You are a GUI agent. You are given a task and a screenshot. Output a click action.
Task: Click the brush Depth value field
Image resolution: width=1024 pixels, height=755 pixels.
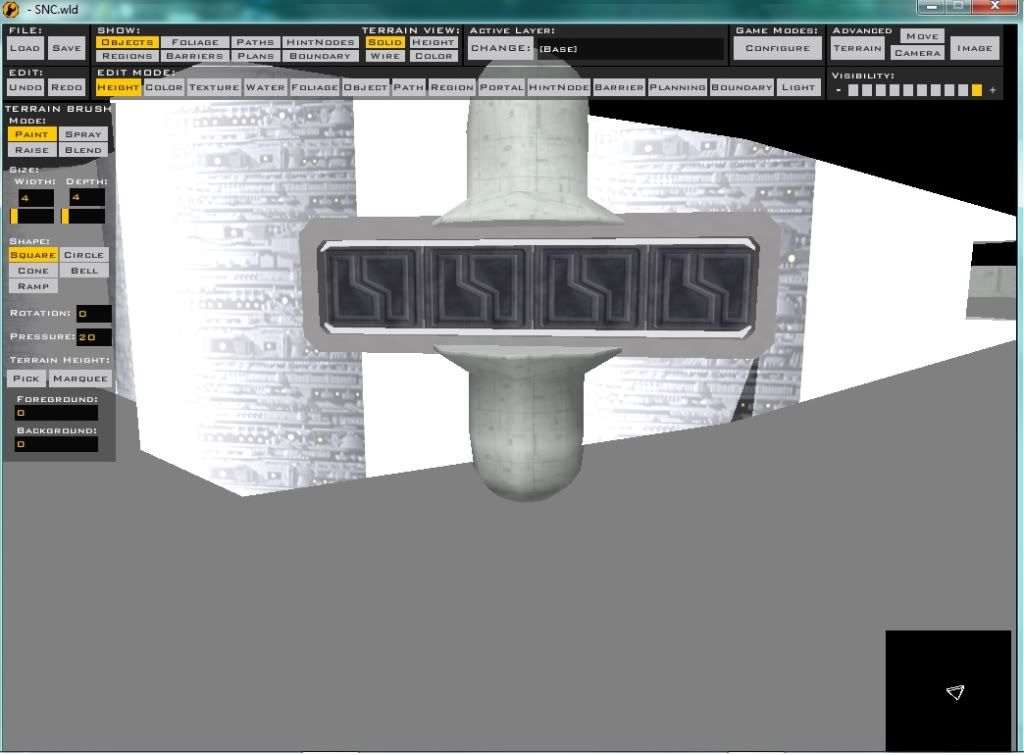pyautogui.click(x=87, y=197)
